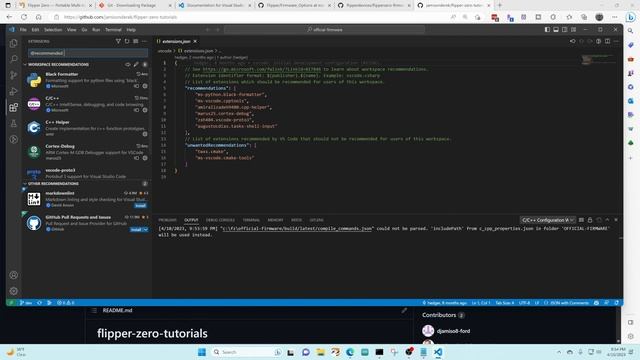640x360 pixels.
Task: Open Visual Studio Code taskbar icon
Action: pyautogui.click(x=438, y=352)
